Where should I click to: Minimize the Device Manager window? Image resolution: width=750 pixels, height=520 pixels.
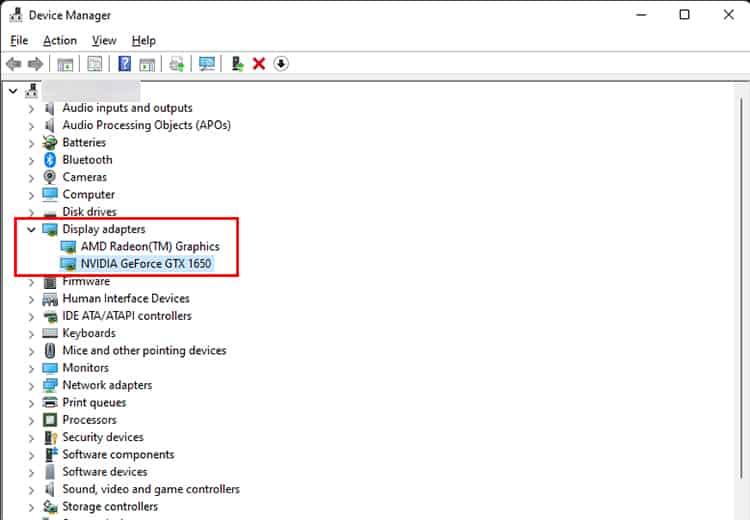pyautogui.click(x=641, y=15)
